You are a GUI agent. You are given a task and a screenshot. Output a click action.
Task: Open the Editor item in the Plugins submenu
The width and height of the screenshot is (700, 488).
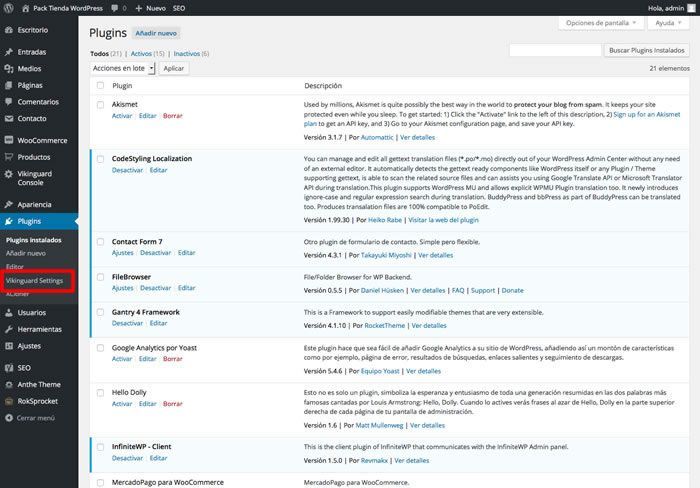(15, 267)
